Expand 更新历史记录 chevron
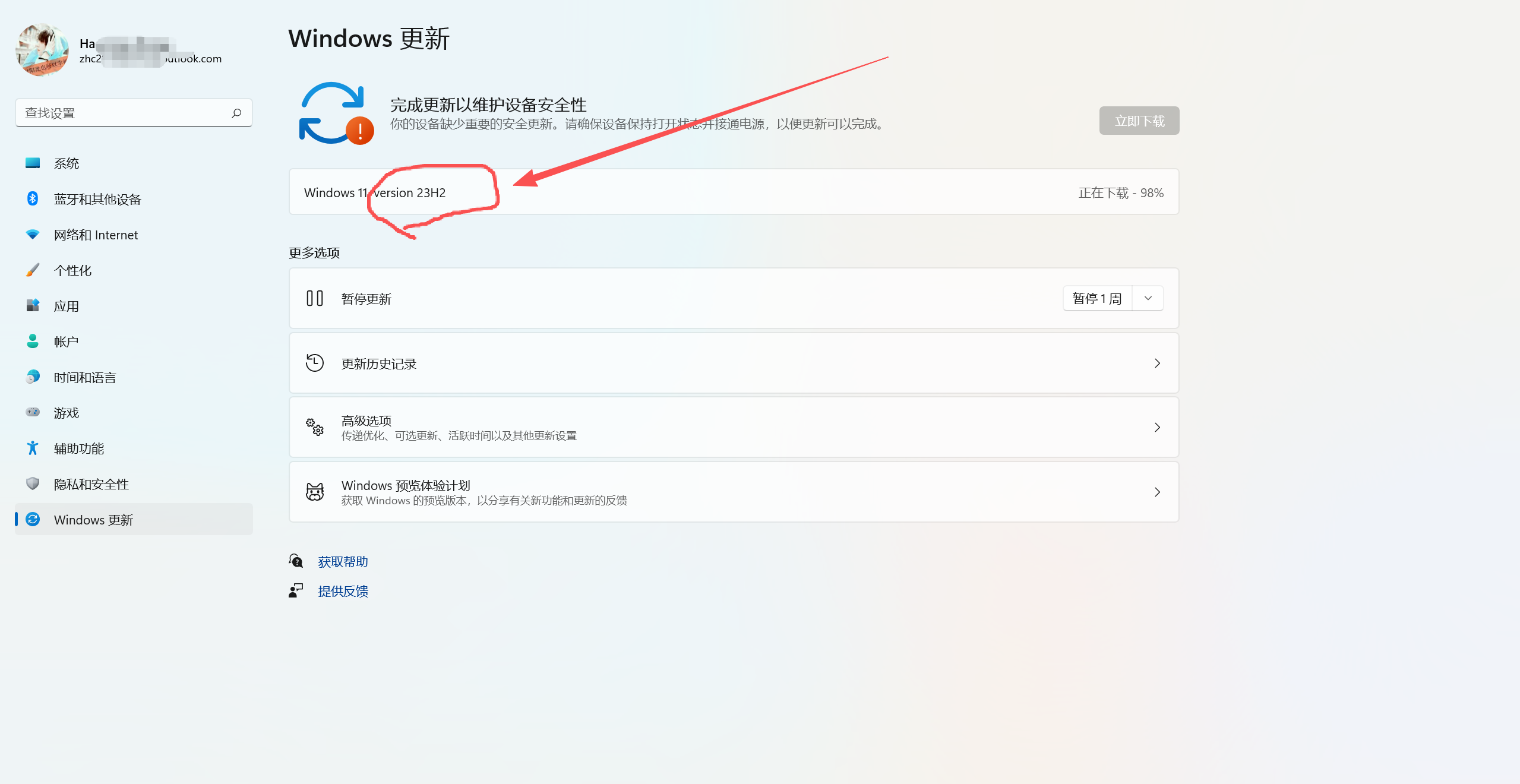Viewport: 1520px width, 784px height. tap(1156, 363)
